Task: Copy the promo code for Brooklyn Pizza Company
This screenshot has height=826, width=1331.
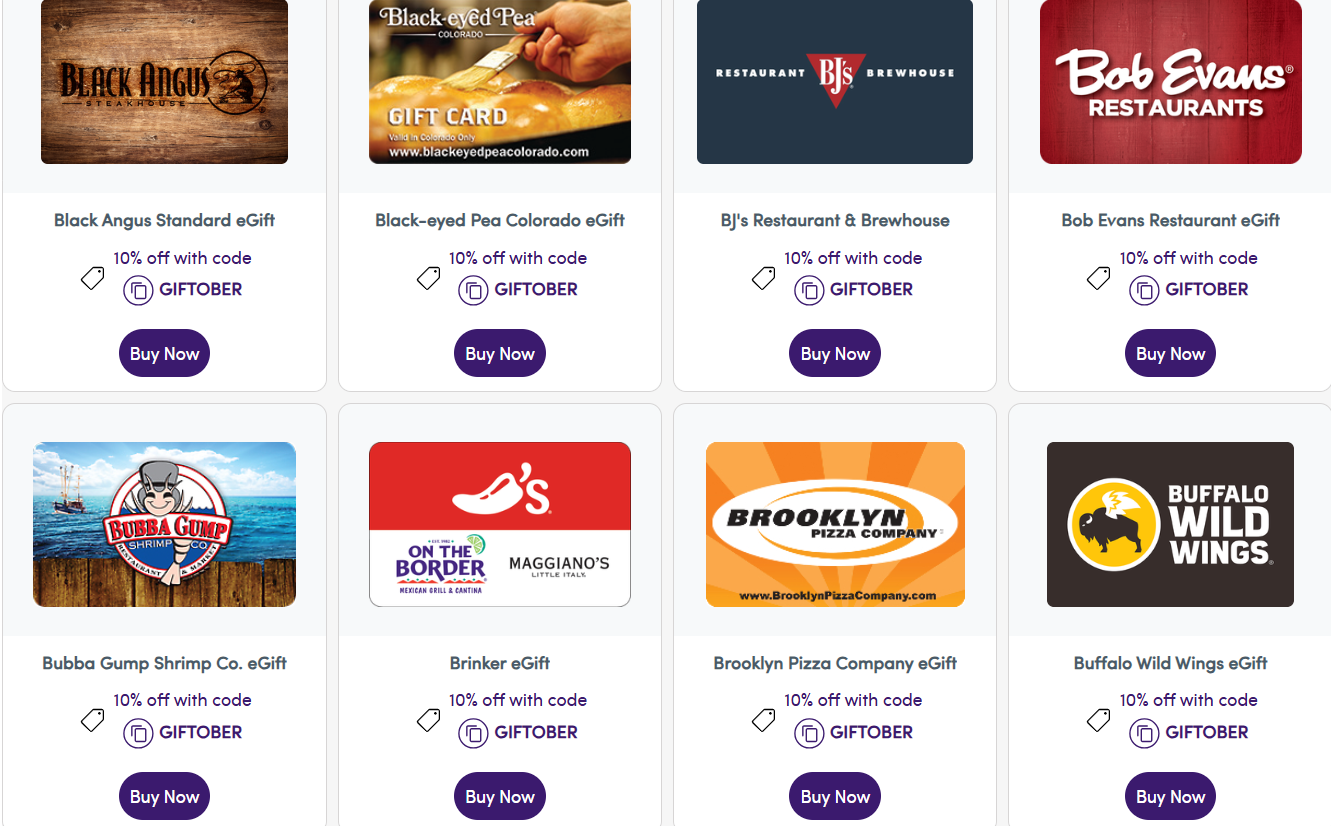Action: 809,732
